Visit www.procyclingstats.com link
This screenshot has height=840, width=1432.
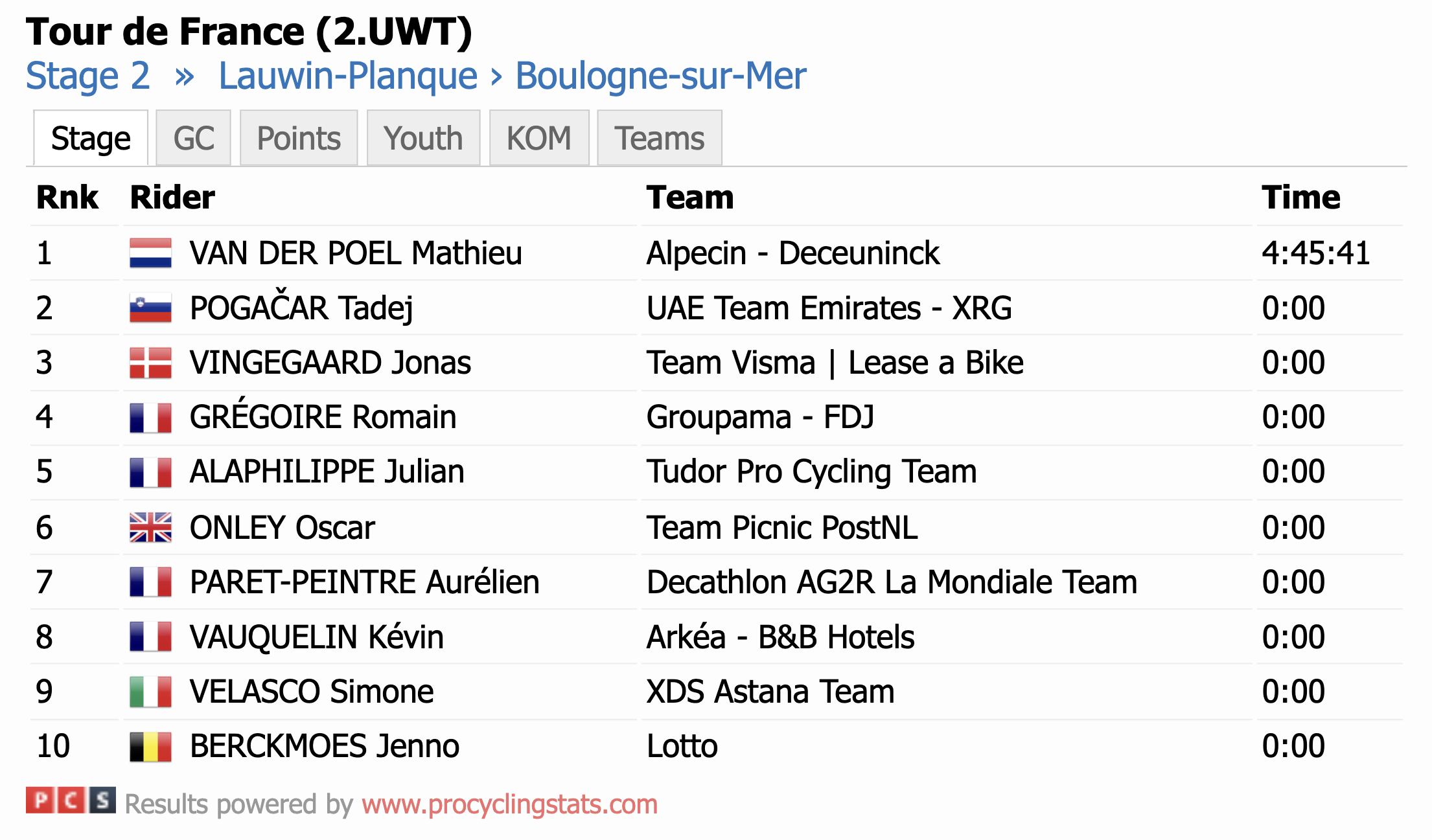[510, 804]
